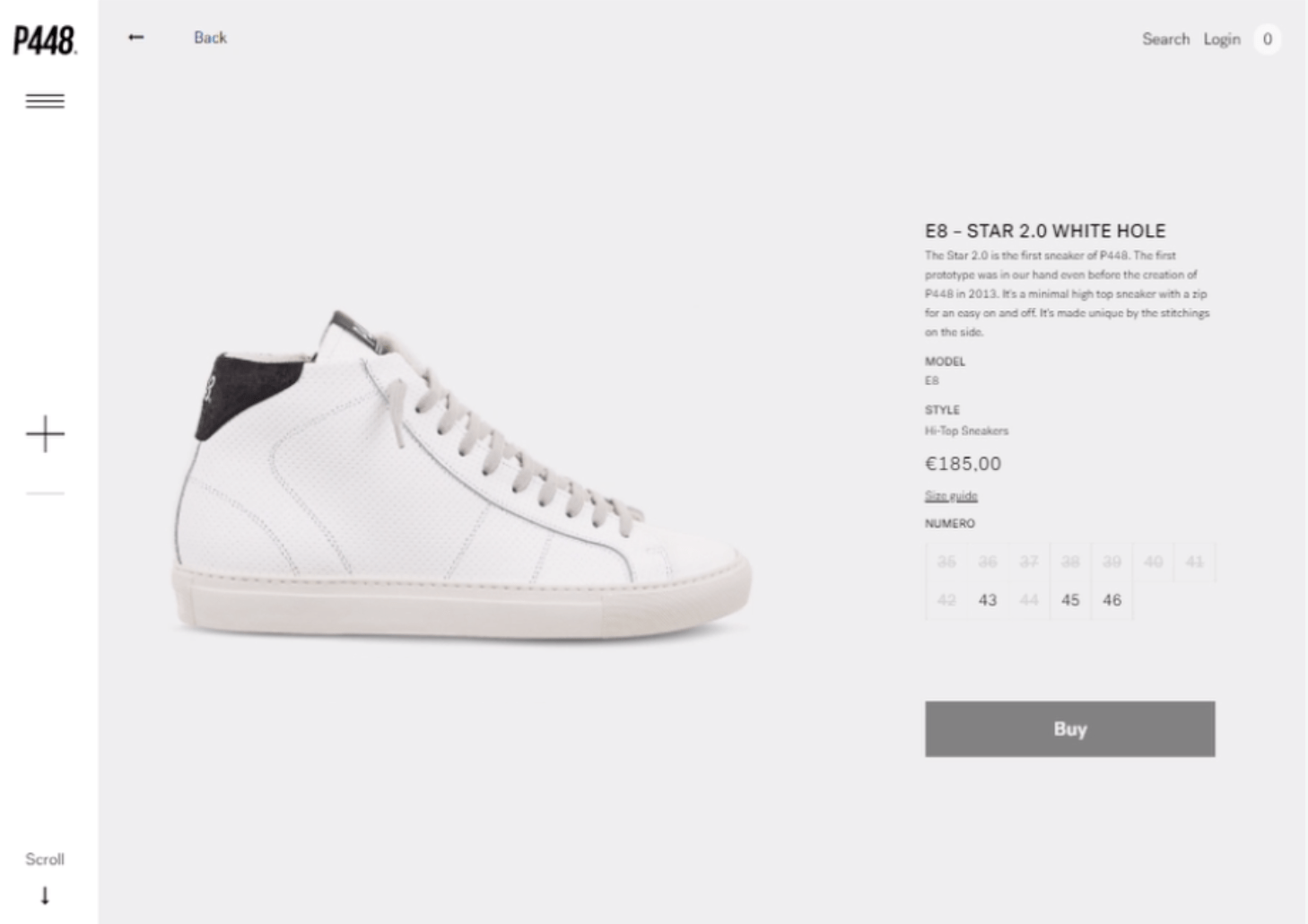Click the plus zoom icon
The height and width of the screenshot is (924, 1308).
(45, 434)
